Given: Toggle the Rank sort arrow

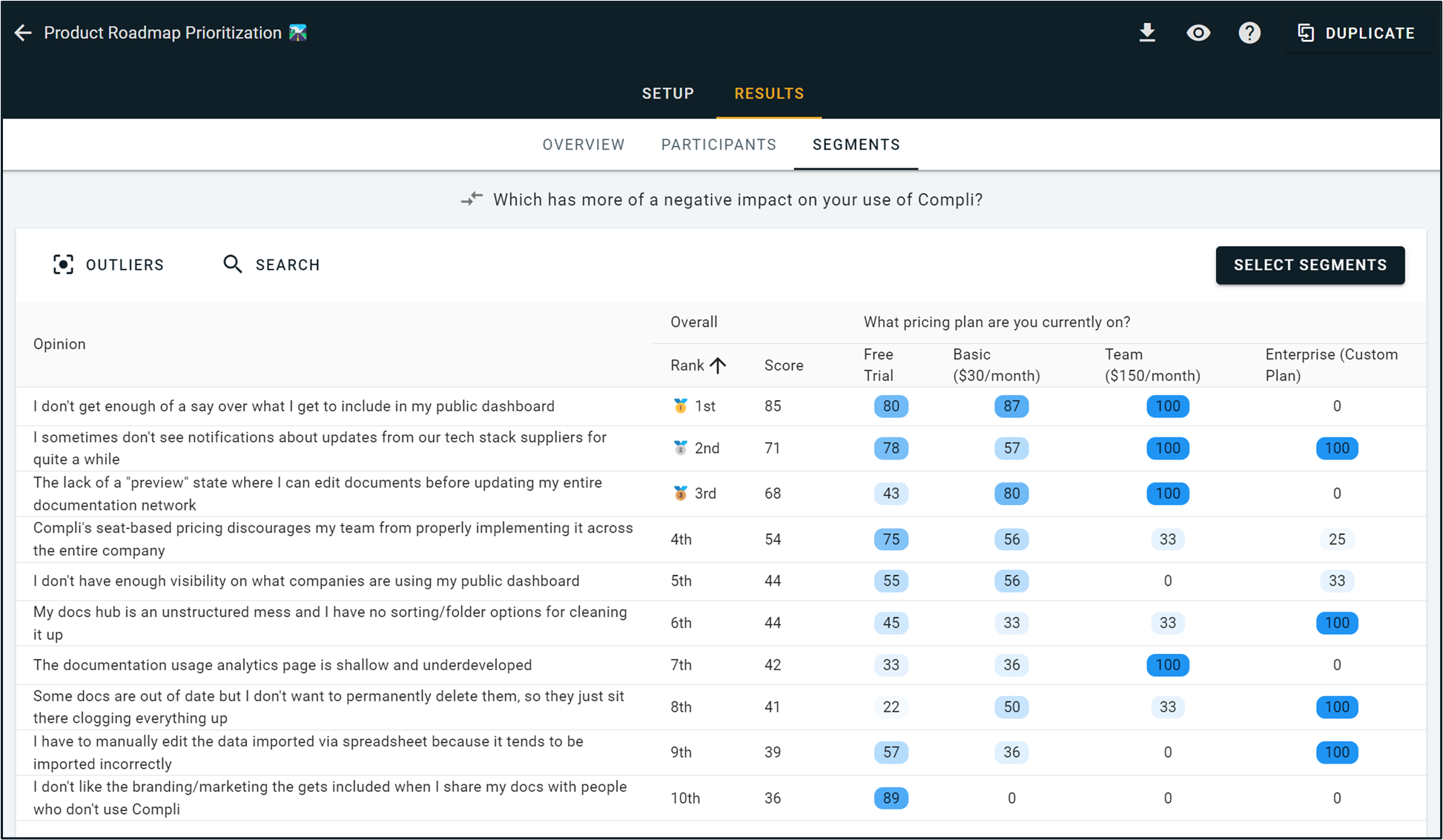Looking at the screenshot, I should [718, 366].
